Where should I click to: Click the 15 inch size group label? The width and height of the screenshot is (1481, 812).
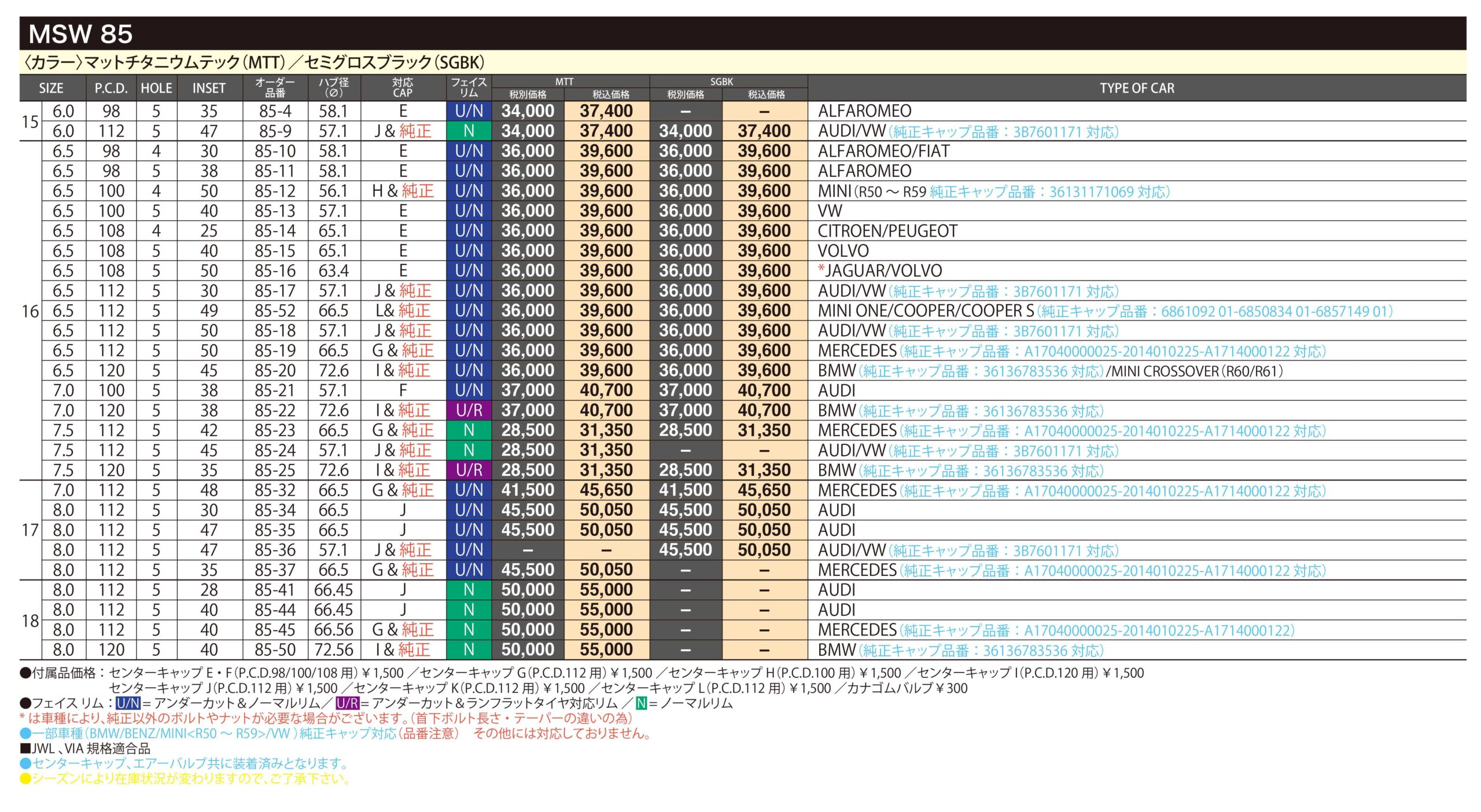click(x=30, y=121)
